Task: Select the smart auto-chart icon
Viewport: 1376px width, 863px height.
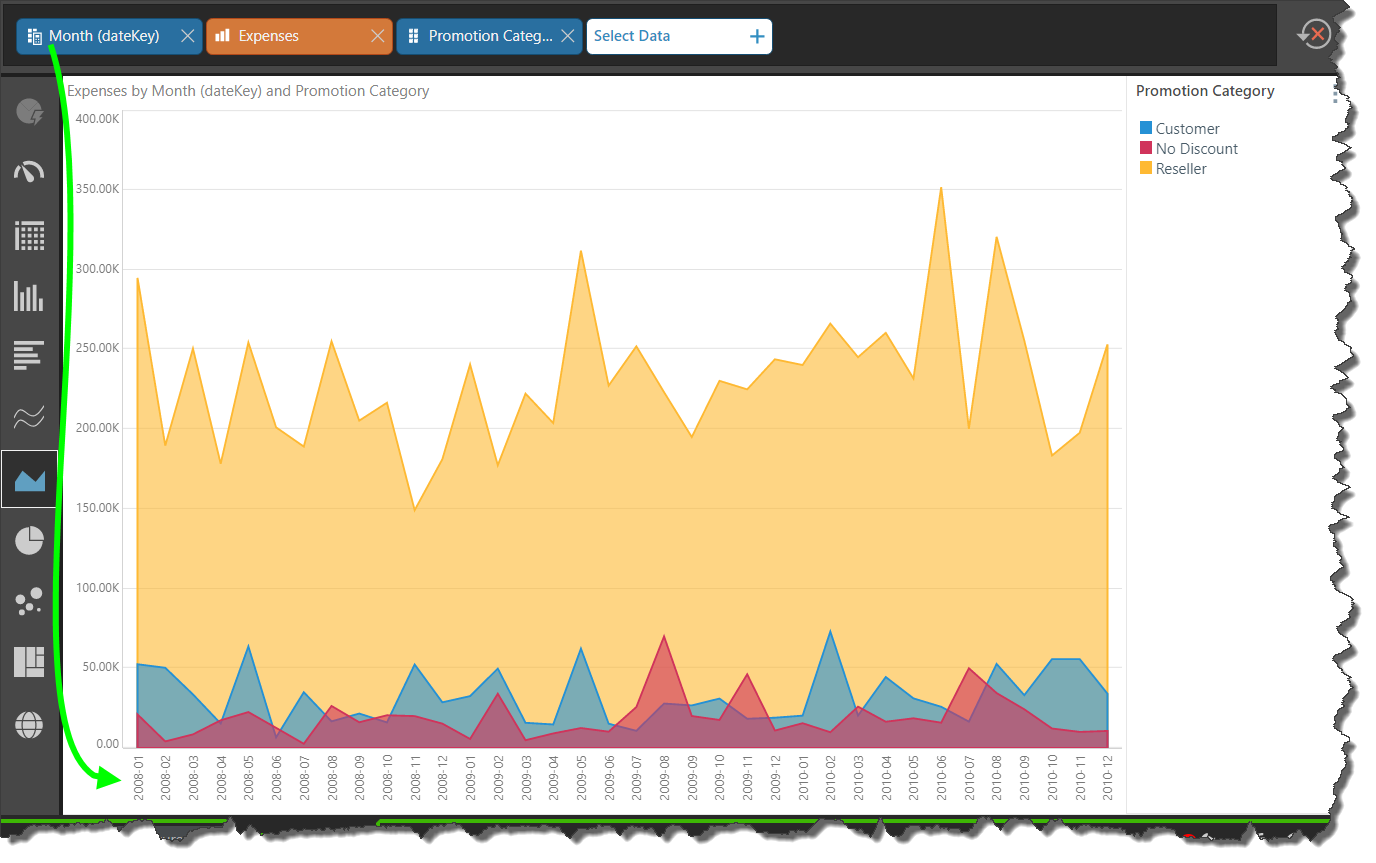Action: click(29, 112)
